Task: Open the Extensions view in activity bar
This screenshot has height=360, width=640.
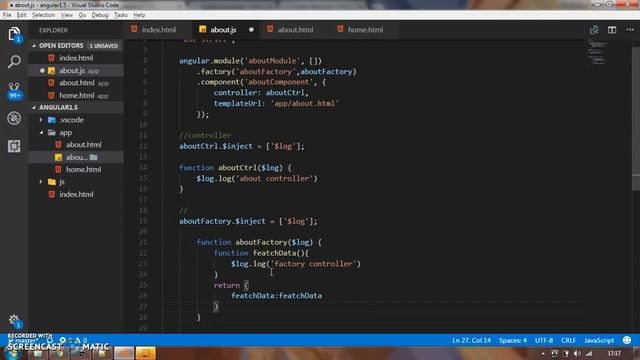Action: point(14,146)
